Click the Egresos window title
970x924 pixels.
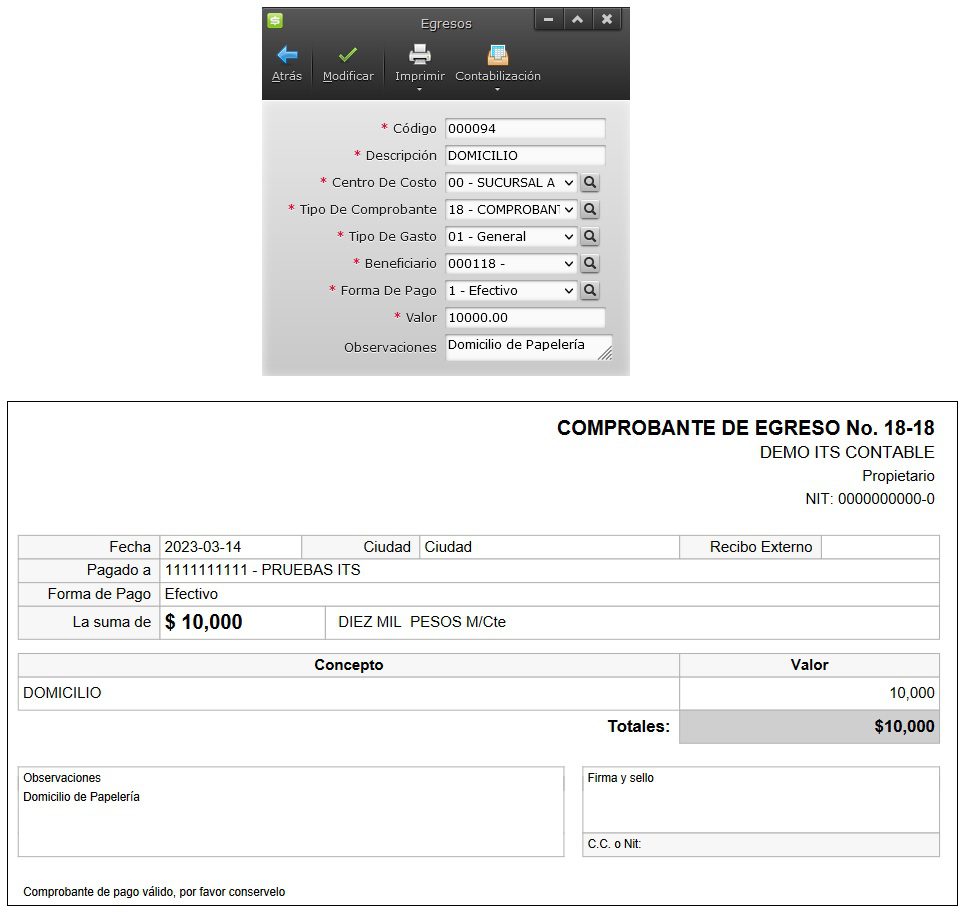[x=446, y=24]
